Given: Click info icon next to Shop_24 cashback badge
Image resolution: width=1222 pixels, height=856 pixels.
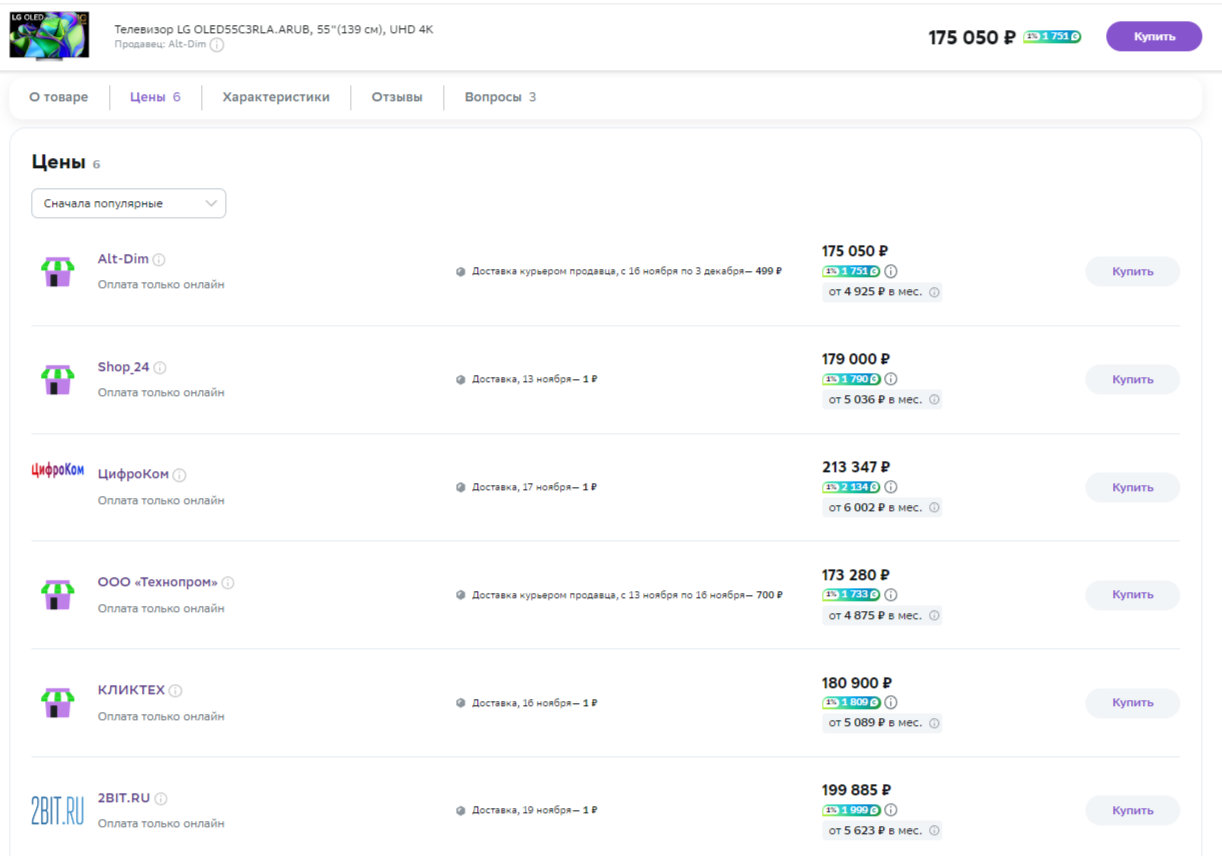Looking at the screenshot, I should pyautogui.click(x=891, y=379).
